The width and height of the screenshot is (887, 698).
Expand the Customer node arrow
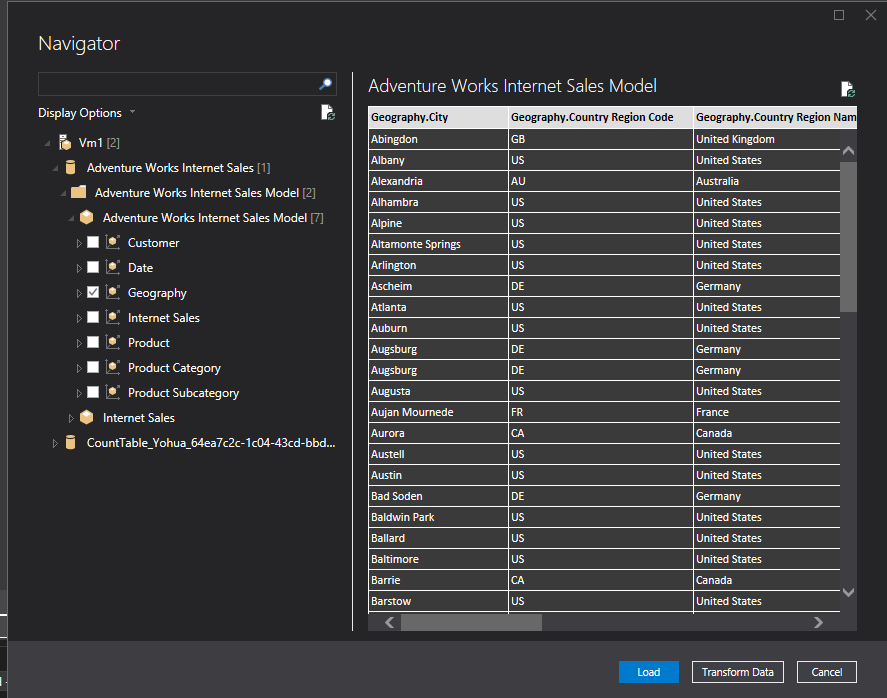[x=79, y=243]
